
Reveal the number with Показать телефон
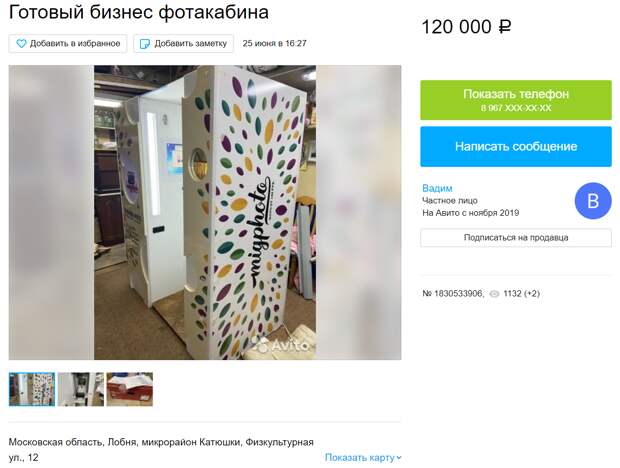(x=516, y=100)
